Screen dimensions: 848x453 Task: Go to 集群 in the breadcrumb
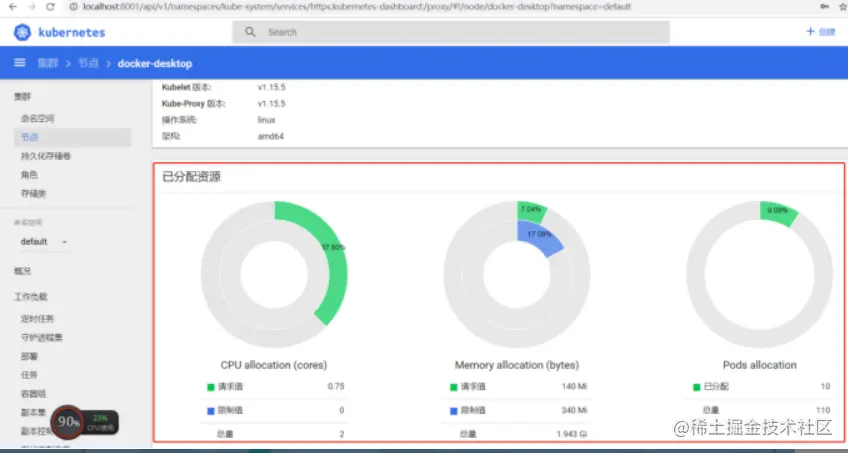click(48, 63)
